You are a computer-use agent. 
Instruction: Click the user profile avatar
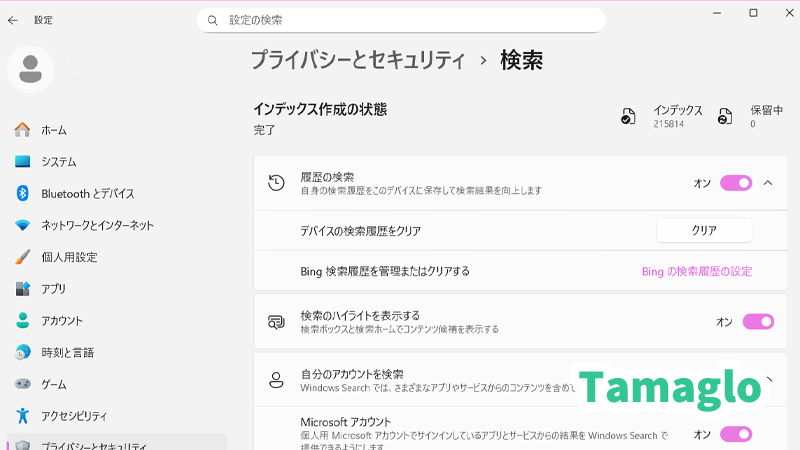point(30,69)
